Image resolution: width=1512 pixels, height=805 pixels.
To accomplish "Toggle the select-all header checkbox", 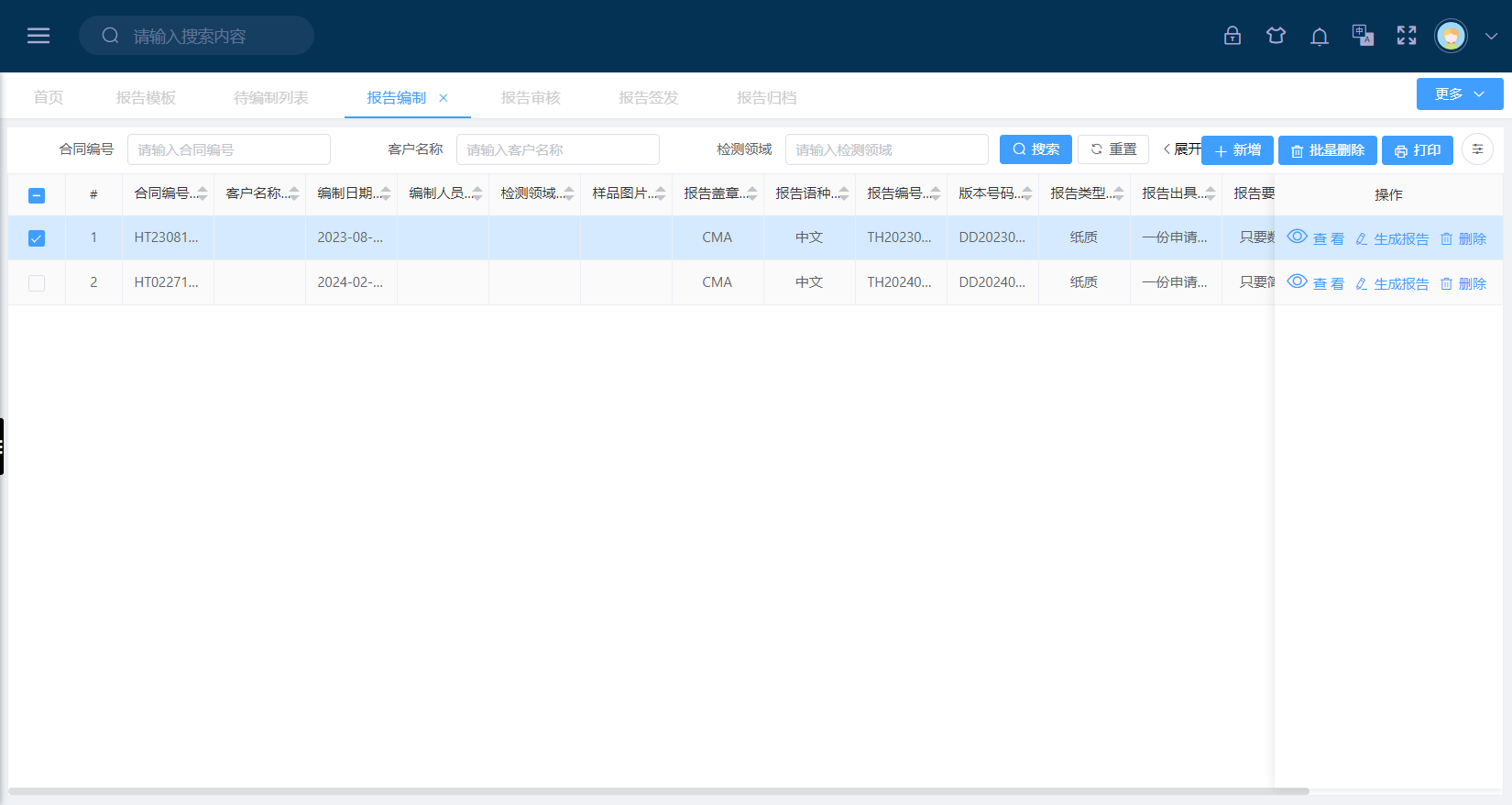I will (37, 195).
